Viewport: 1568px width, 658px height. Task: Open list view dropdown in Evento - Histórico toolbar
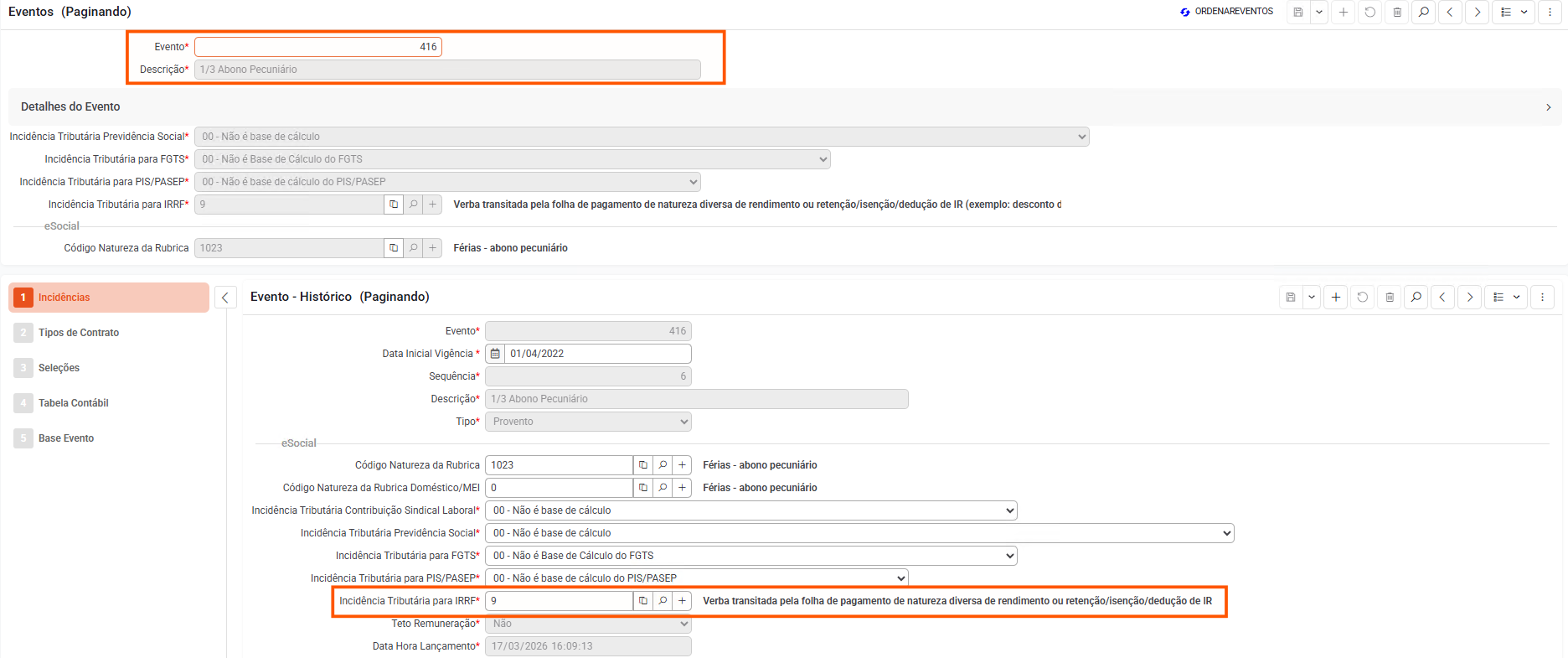1508,297
